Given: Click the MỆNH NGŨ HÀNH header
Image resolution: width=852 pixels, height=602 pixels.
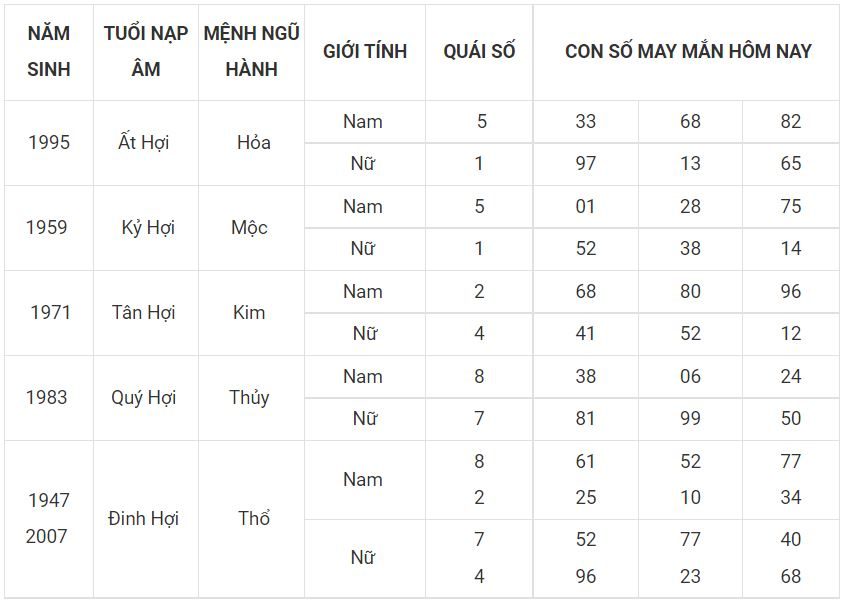Looking at the screenshot, I should [x=252, y=52].
